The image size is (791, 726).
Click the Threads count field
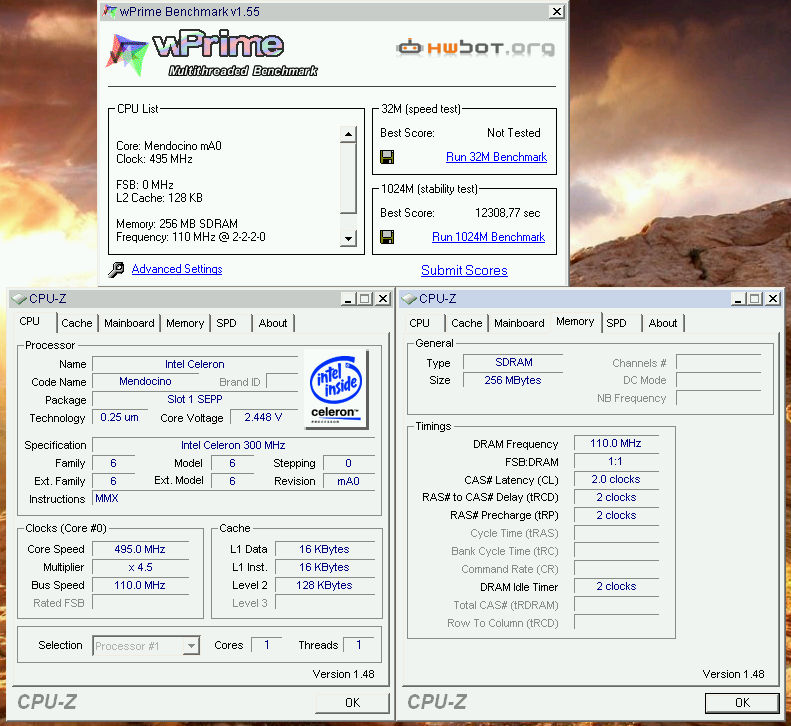coord(359,645)
